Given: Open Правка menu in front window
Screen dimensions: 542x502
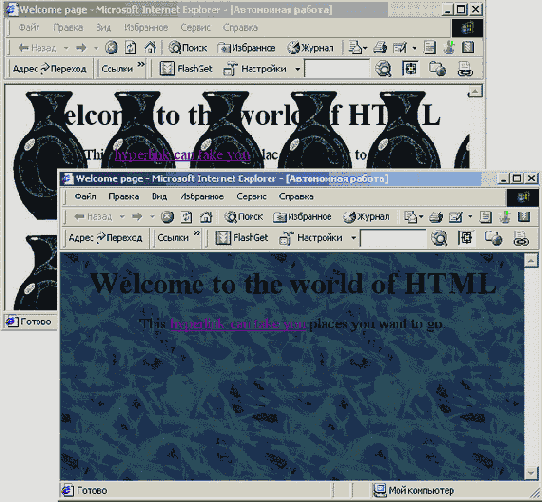Looking at the screenshot, I should tap(124, 197).
